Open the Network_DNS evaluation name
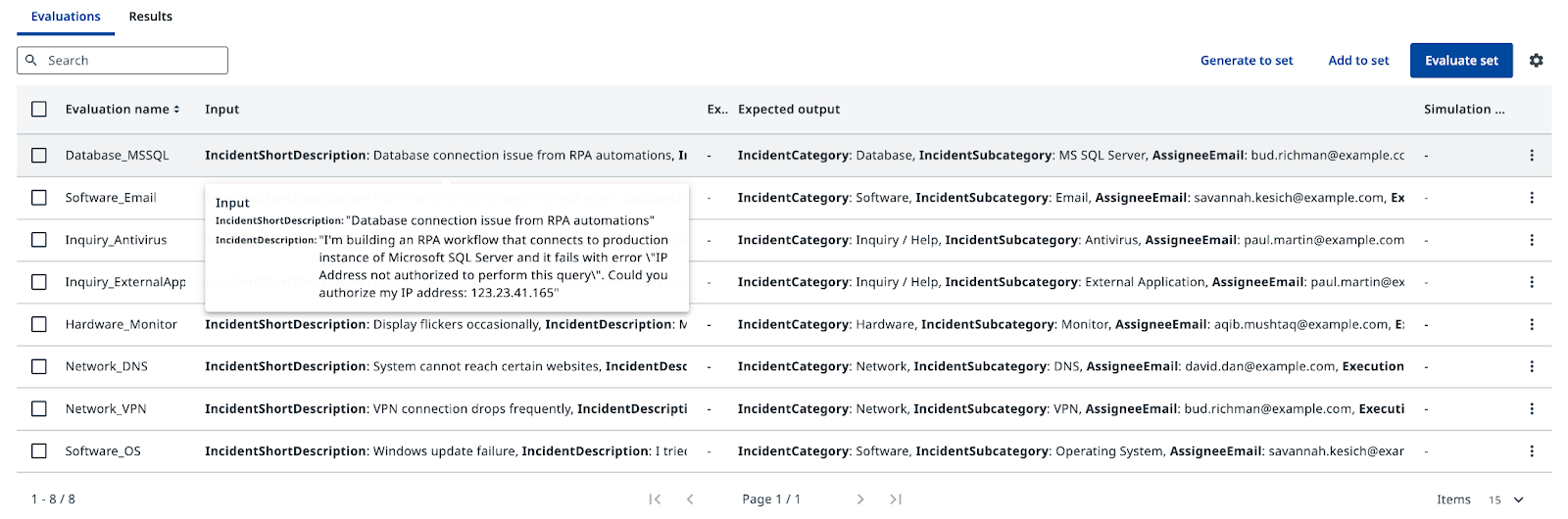The image size is (1568, 519). [106, 366]
